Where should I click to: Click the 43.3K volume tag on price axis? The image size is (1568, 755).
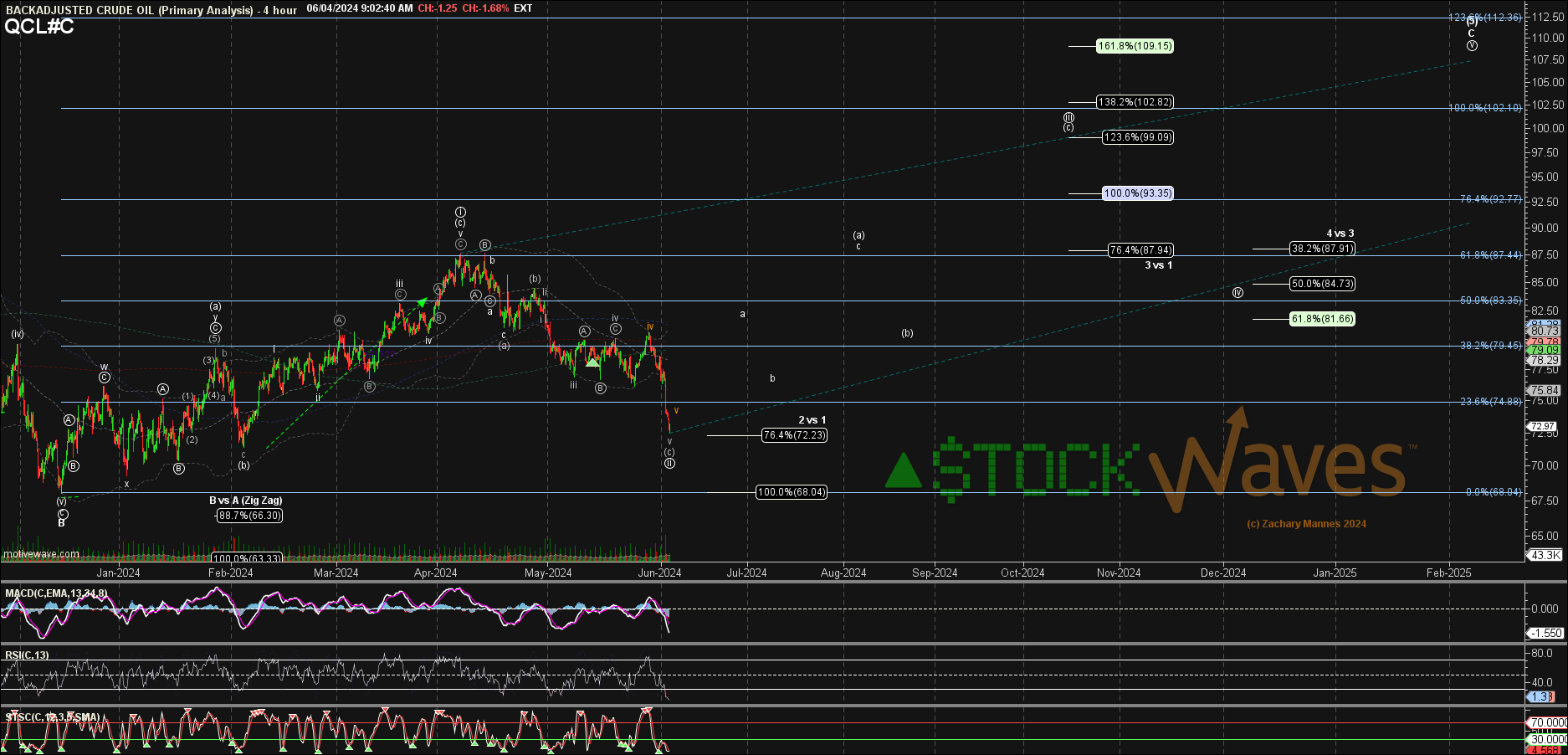click(x=1545, y=555)
